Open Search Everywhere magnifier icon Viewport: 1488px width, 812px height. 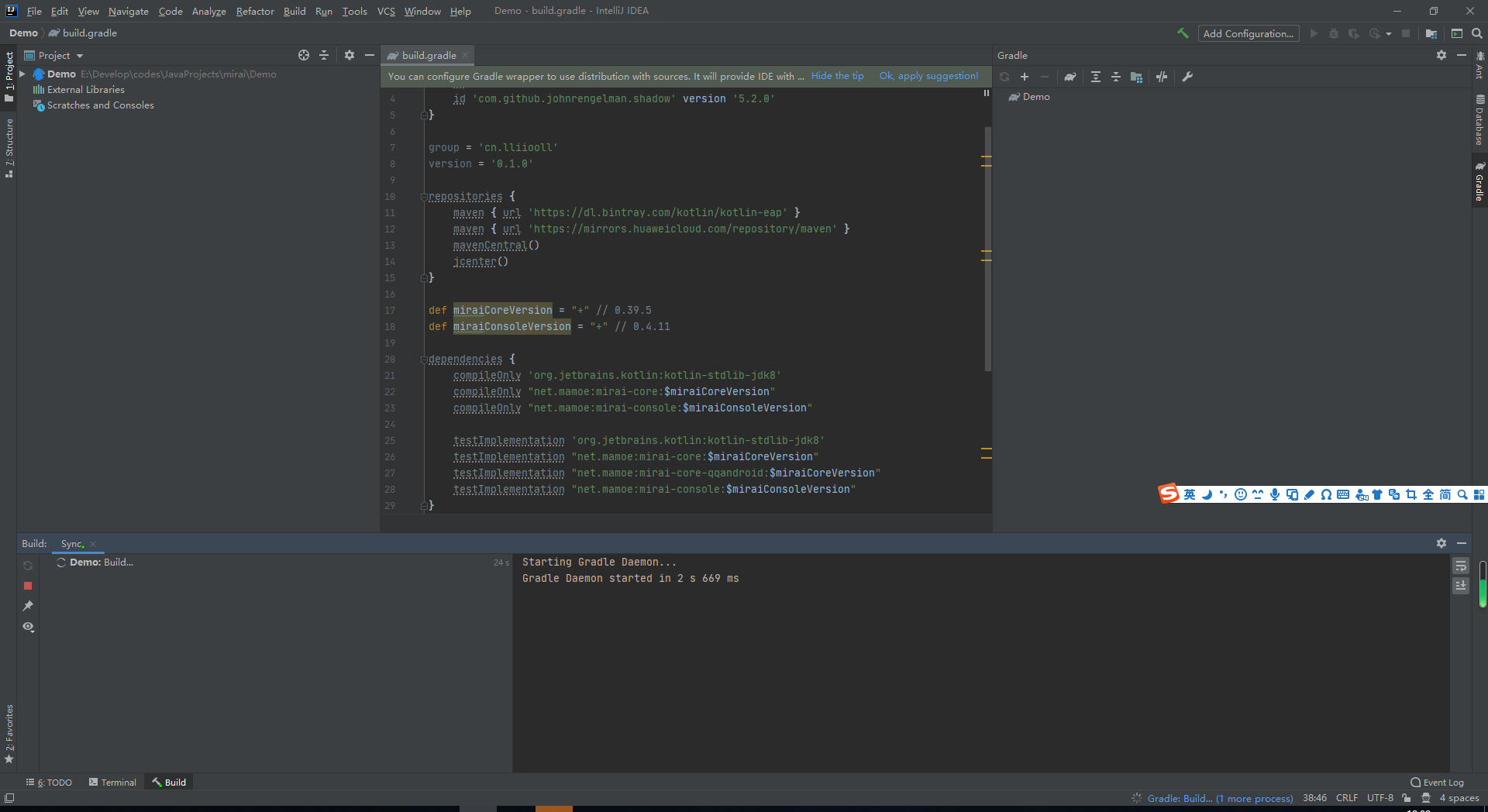[1477, 33]
